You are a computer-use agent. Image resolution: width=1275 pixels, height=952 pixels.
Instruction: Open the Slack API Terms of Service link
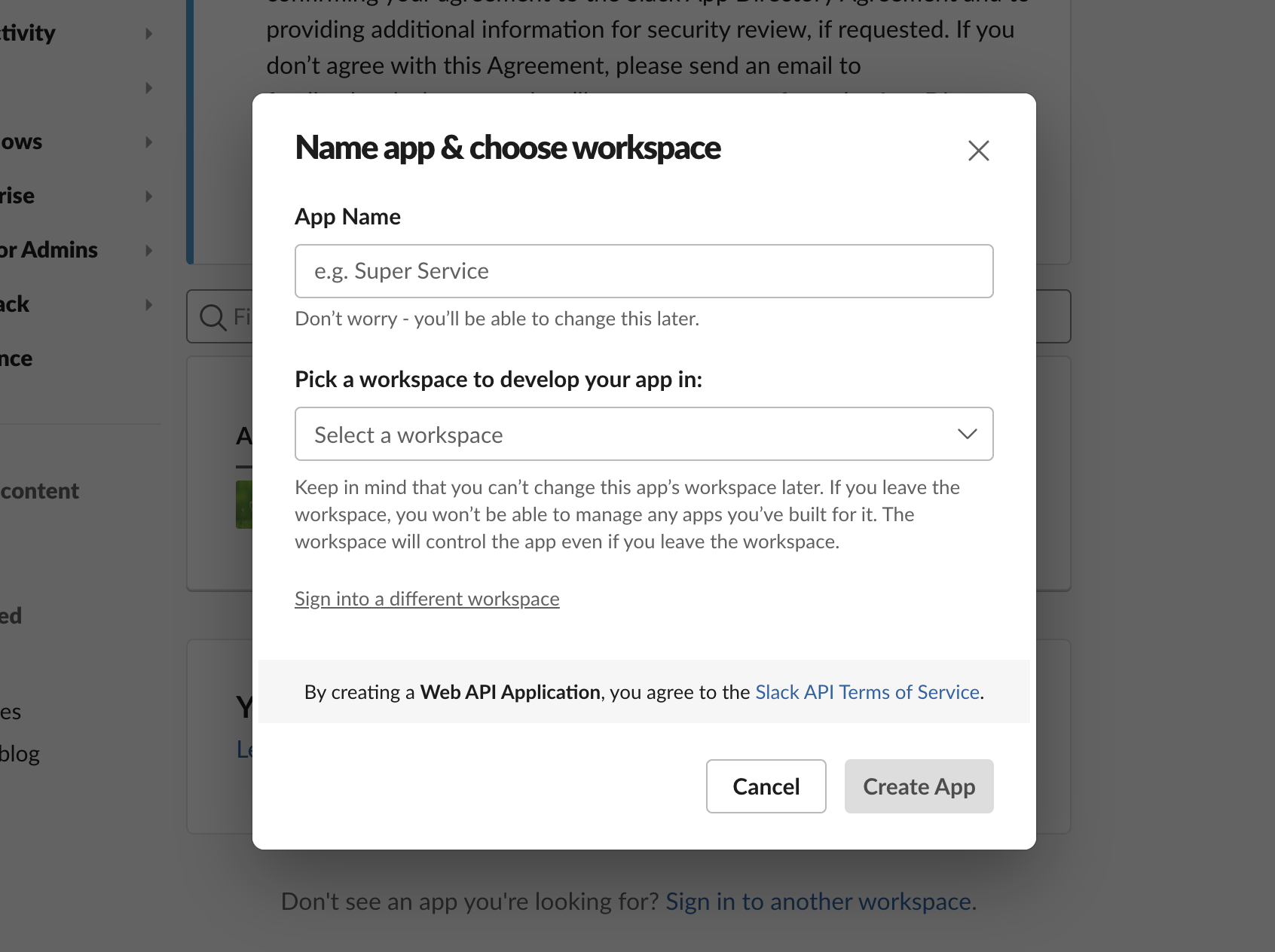point(867,692)
